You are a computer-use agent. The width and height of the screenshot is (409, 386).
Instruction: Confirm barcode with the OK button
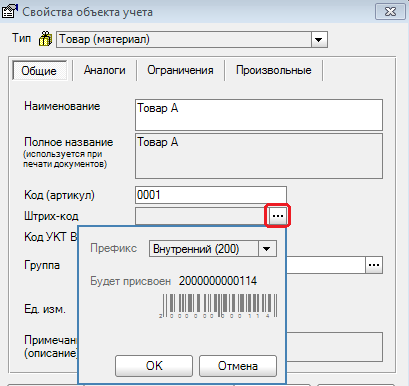point(154,366)
